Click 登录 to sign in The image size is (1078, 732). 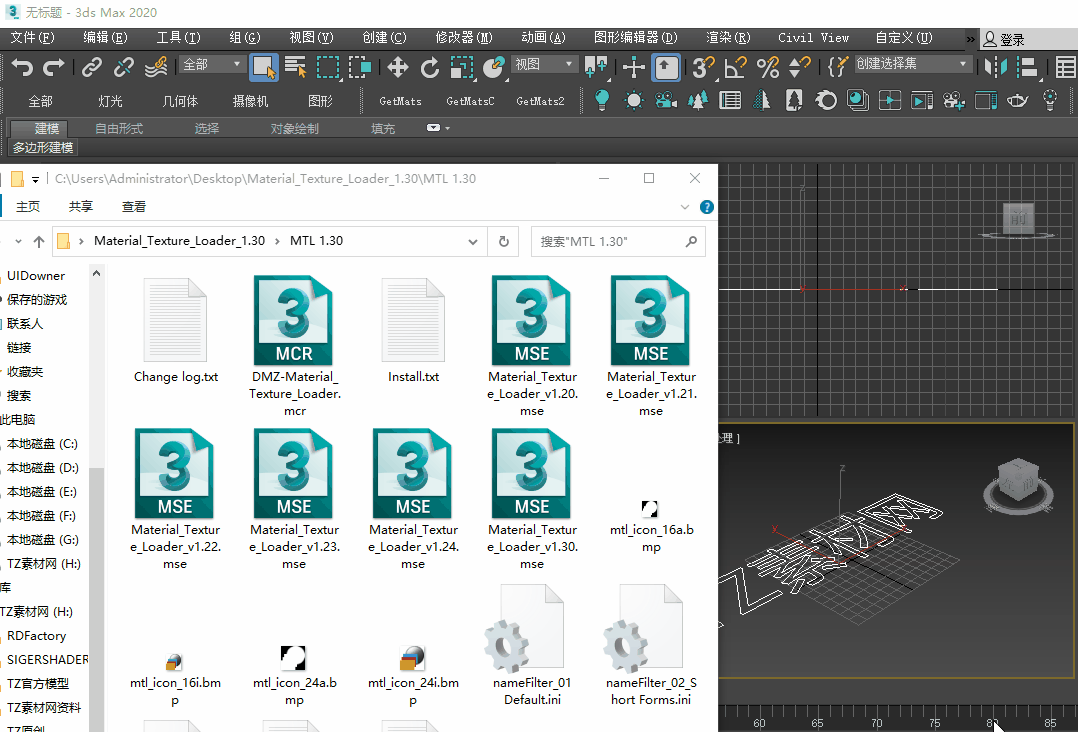(x=1004, y=40)
